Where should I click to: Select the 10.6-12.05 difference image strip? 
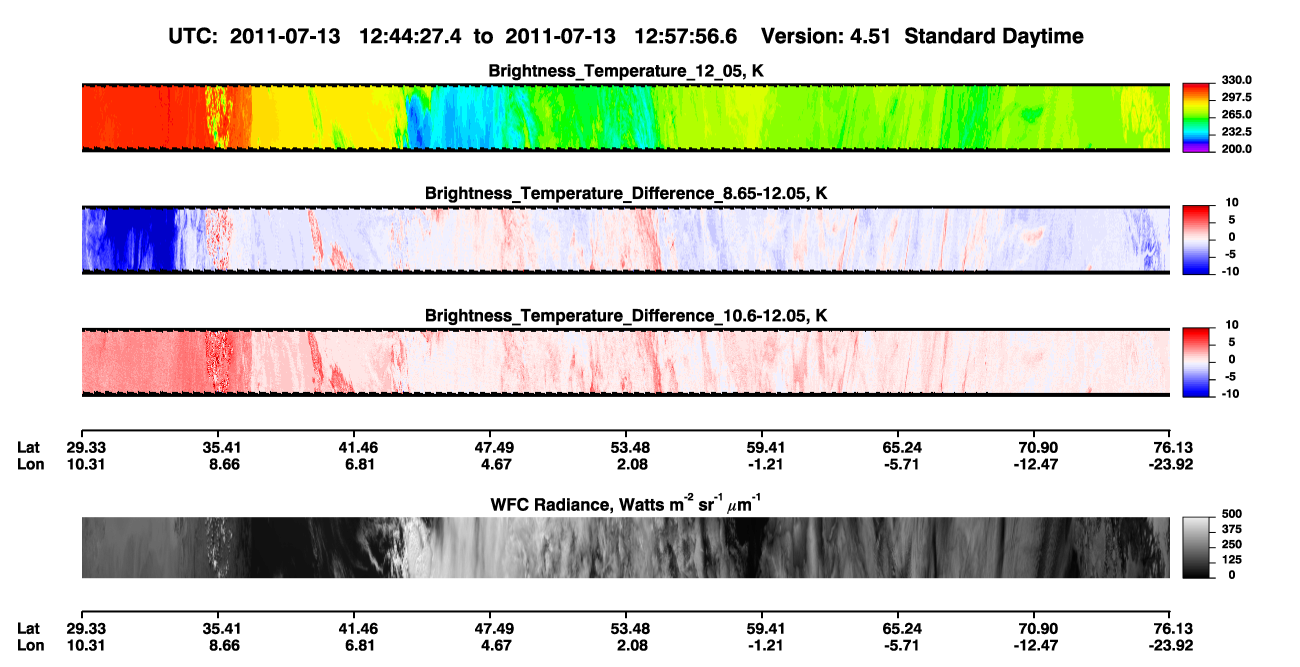pos(626,362)
